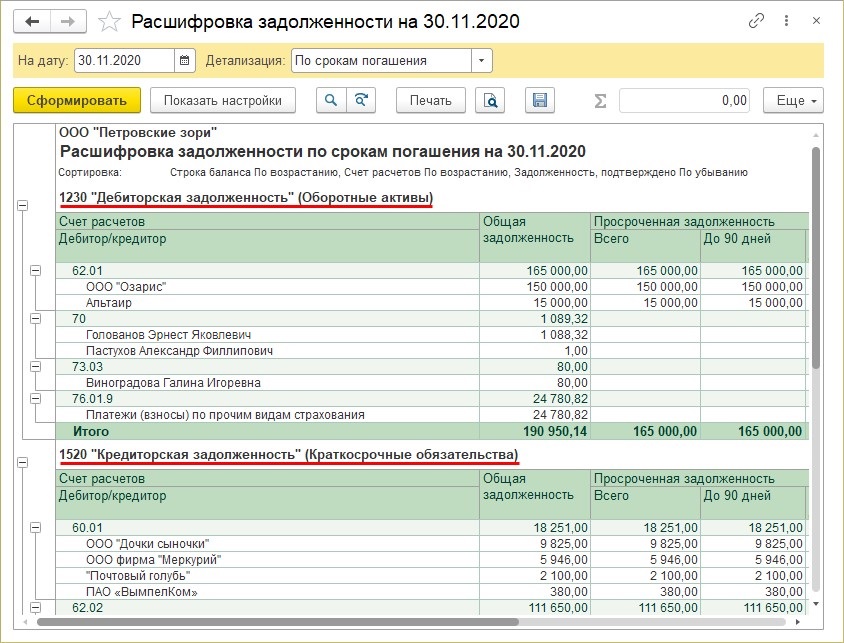This screenshot has height=643, width=844.
Task: Select Голованов Эрнест Яковлевич row
Action: click(x=432, y=335)
